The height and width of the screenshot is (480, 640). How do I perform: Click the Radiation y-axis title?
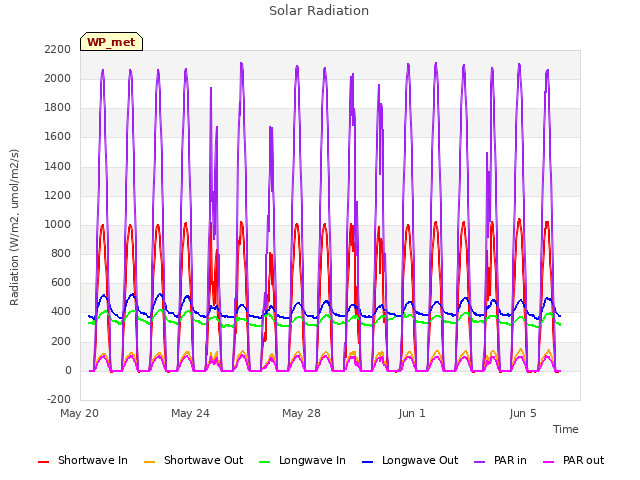pos(14,227)
